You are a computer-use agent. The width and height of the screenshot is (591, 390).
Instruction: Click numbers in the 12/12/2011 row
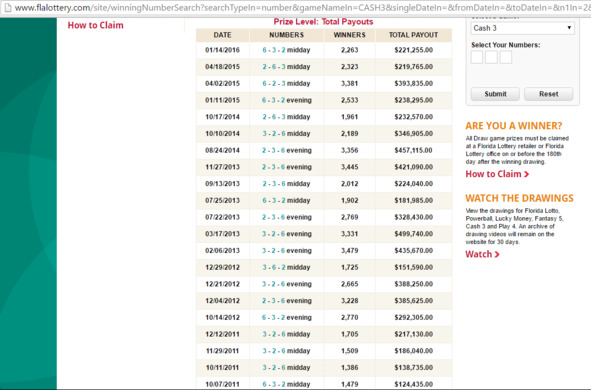click(286, 334)
